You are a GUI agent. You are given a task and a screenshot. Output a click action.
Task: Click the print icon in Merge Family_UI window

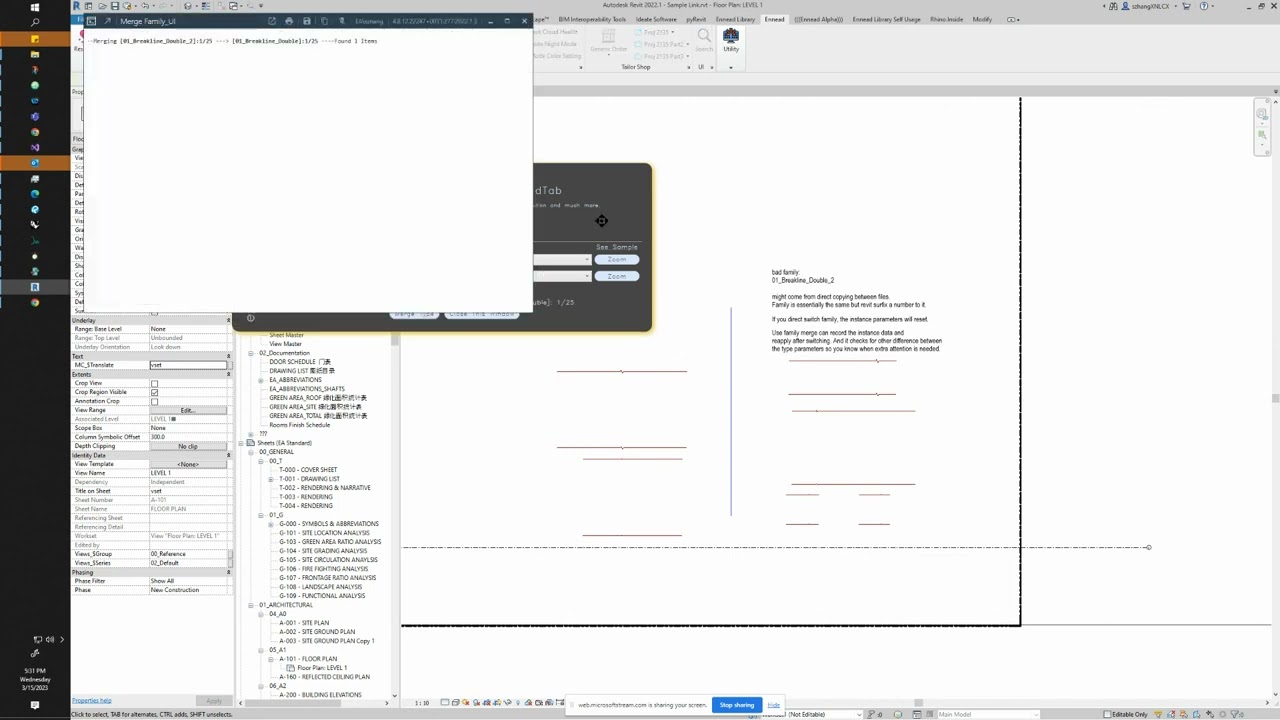pos(289,21)
